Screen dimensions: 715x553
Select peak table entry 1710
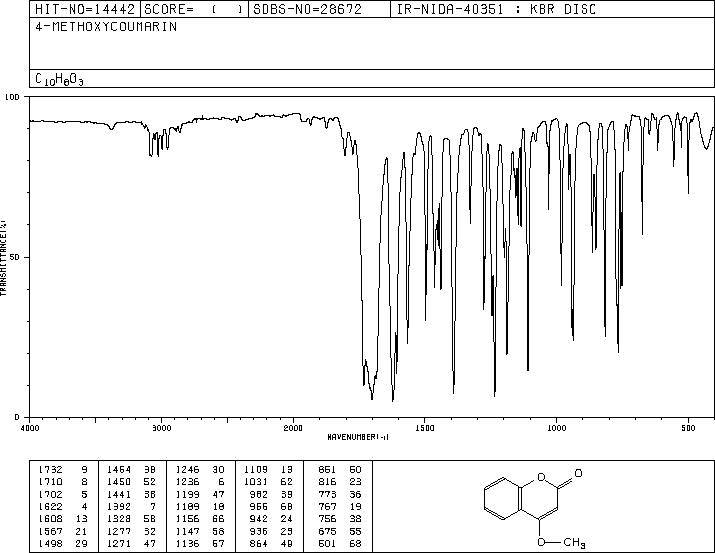tap(63, 482)
